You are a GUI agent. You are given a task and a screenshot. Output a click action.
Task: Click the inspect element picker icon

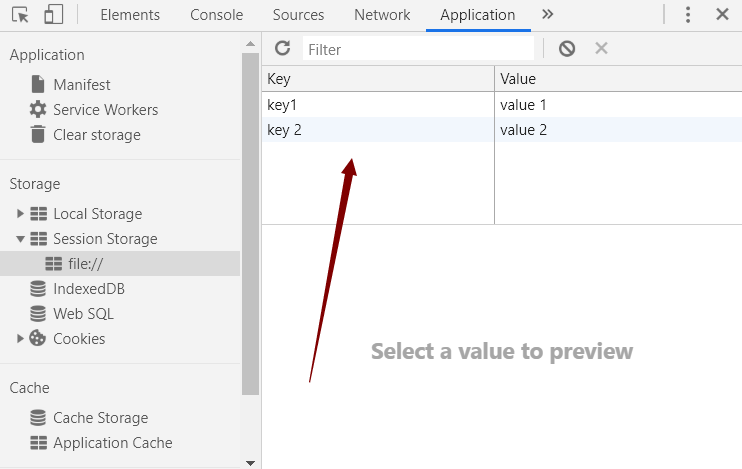(20, 15)
